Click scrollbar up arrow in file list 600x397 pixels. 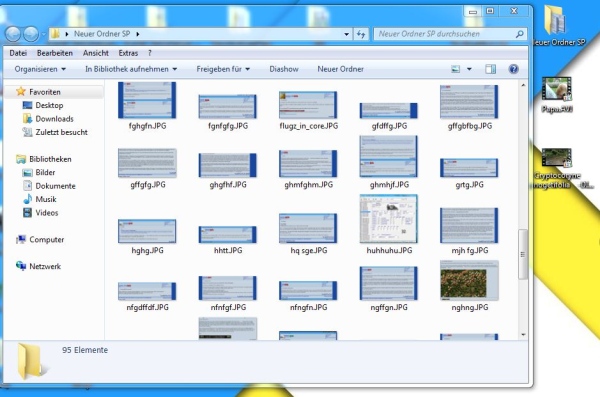523,85
